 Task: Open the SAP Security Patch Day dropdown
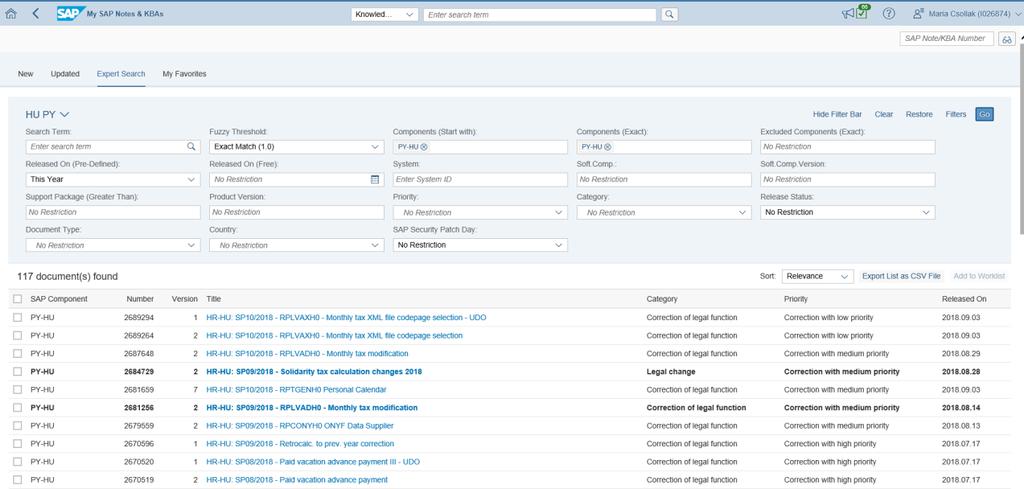(480, 245)
